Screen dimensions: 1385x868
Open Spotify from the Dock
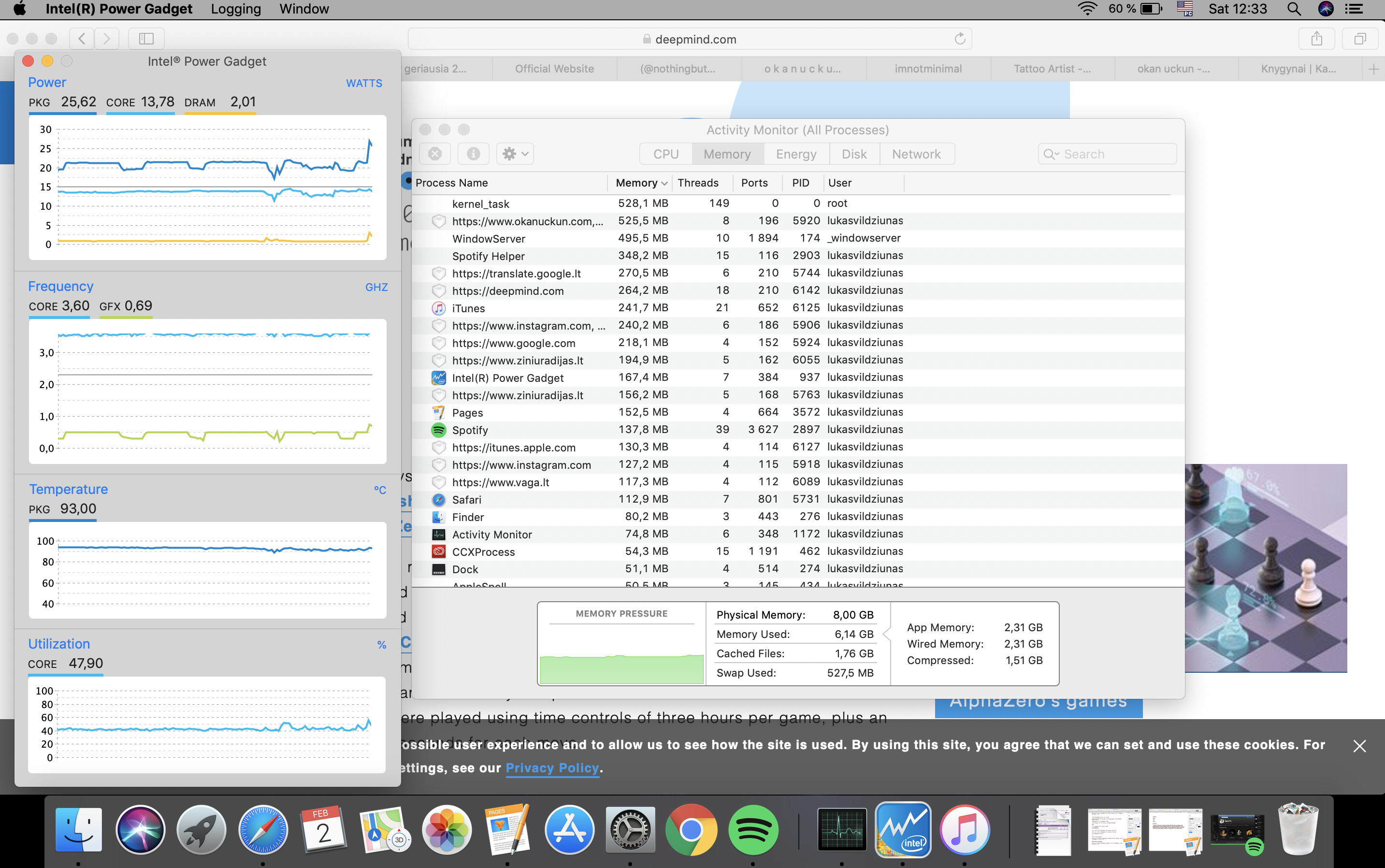[x=752, y=830]
